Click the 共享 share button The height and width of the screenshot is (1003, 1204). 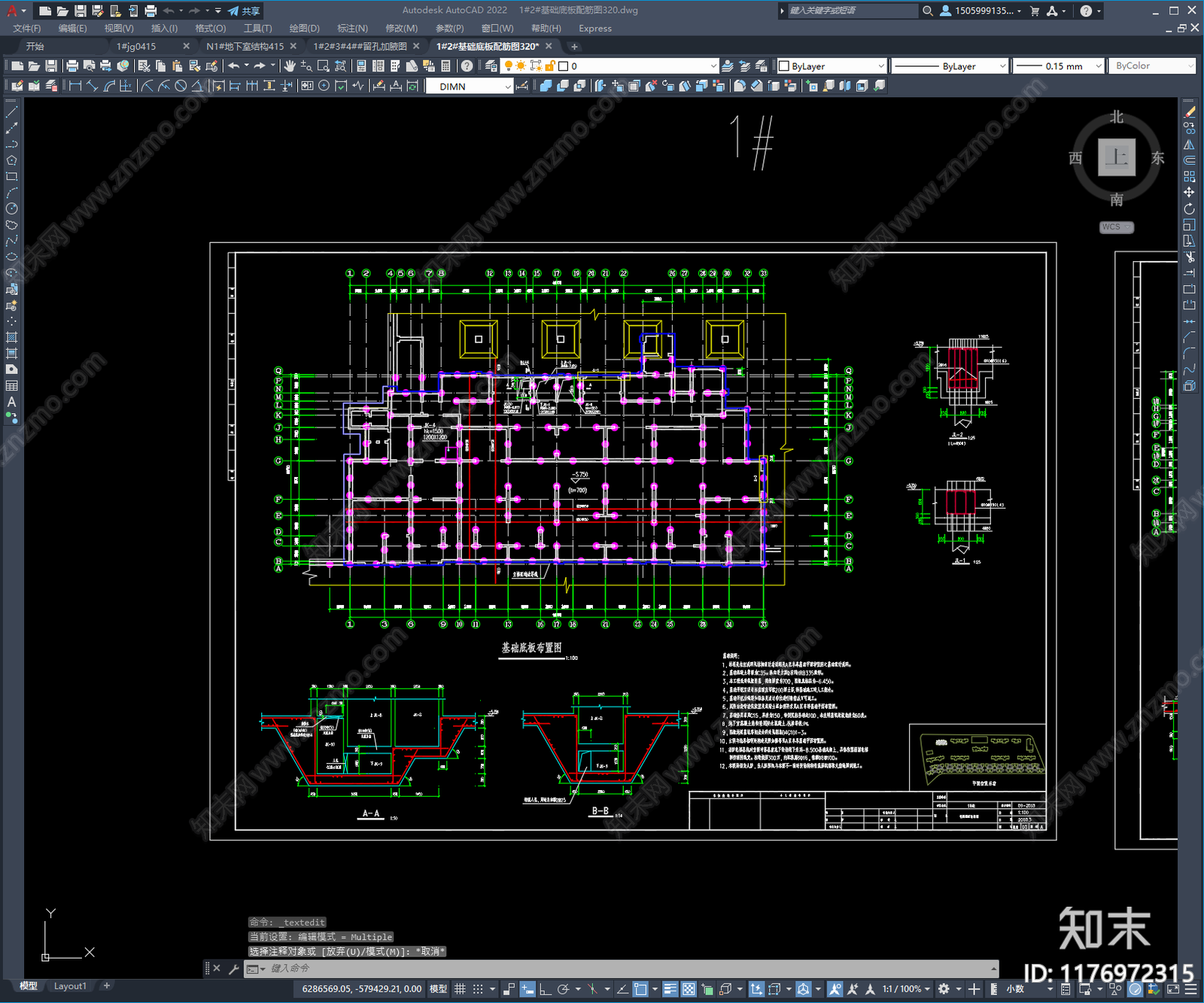click(244, 11)
